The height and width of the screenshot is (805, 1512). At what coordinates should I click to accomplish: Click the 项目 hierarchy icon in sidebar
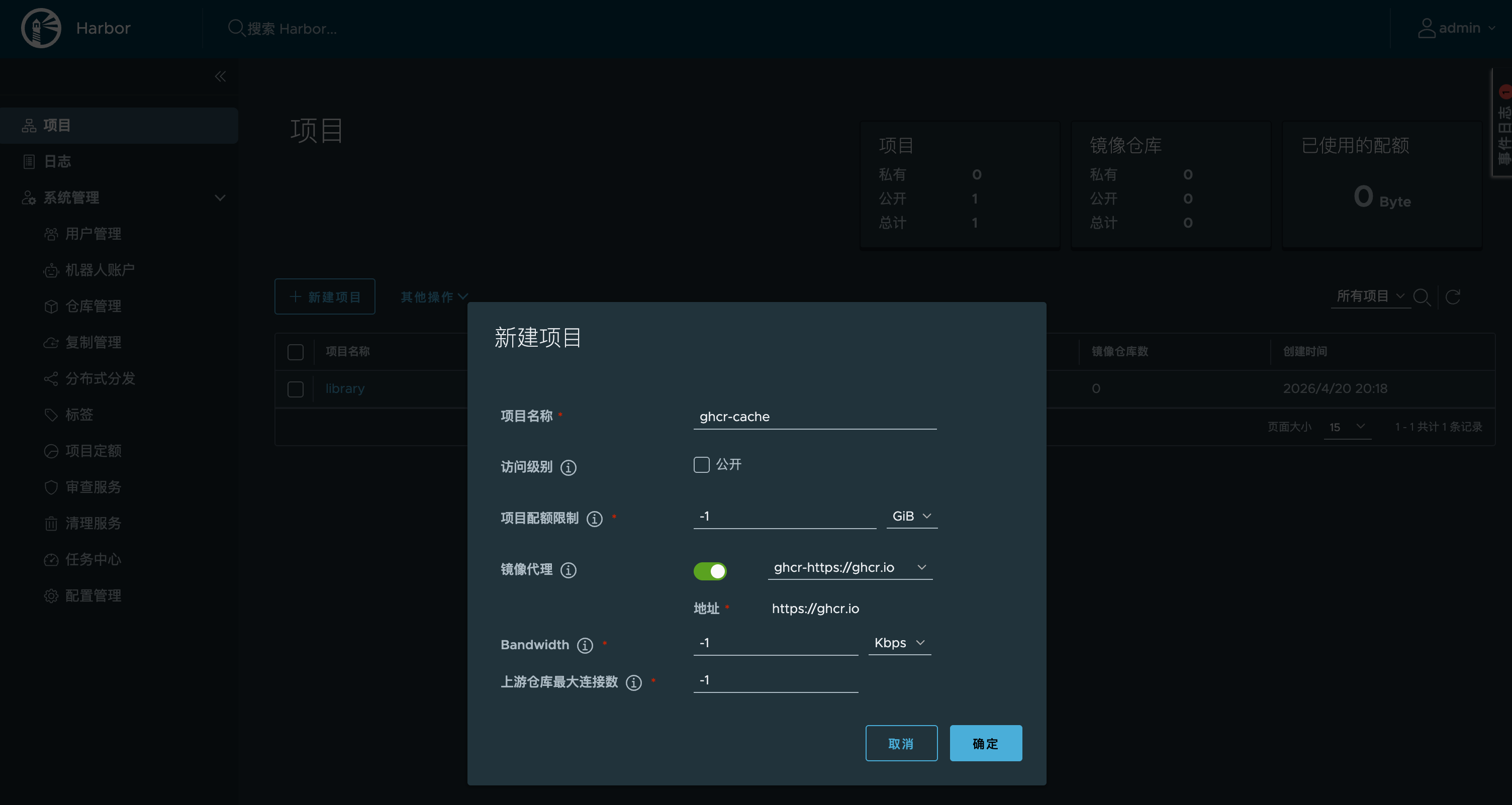click(x=29, y=126)
